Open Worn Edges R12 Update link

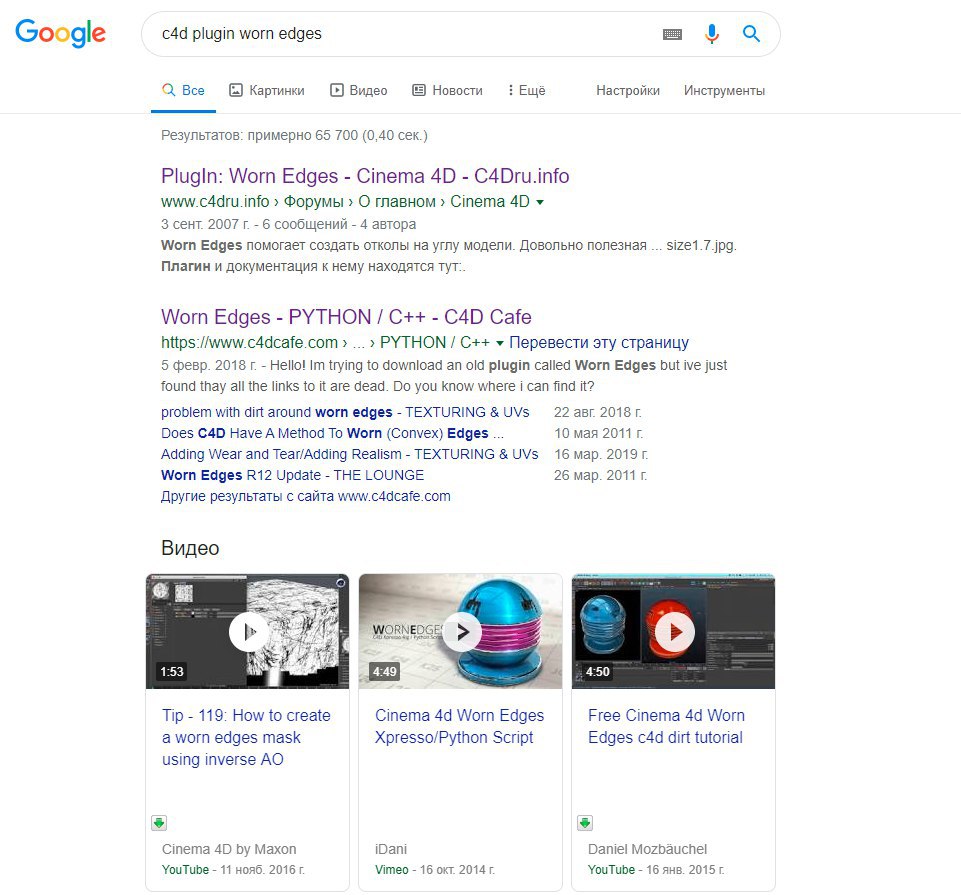[292, 475]
